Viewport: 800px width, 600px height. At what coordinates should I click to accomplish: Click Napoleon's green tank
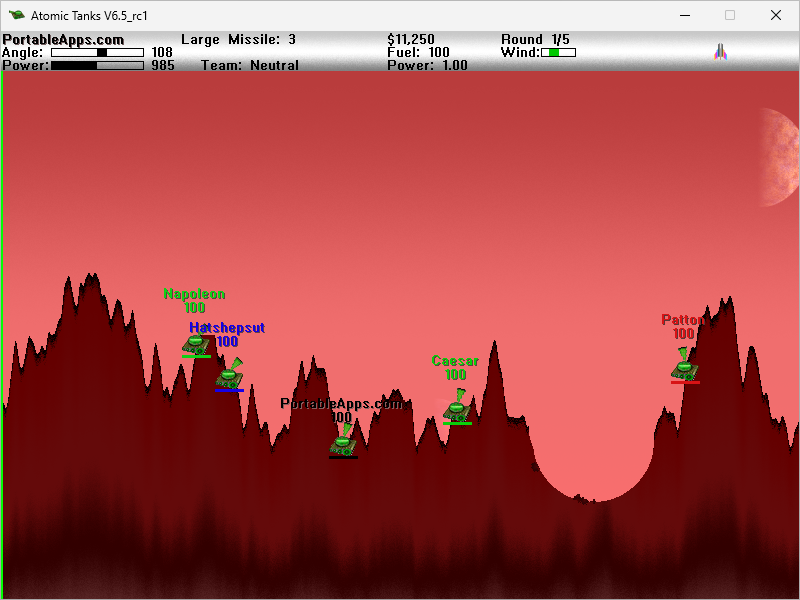(196, 343)
